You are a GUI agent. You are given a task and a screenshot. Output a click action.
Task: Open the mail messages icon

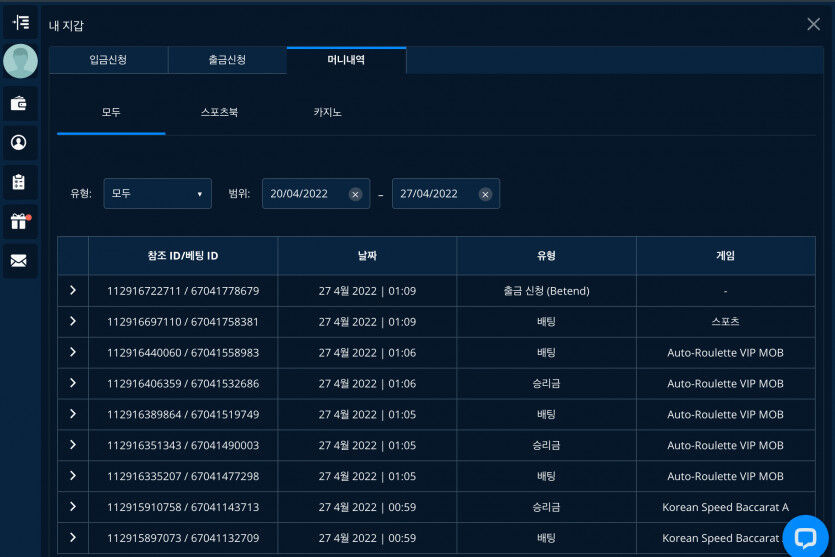[19, 261]
